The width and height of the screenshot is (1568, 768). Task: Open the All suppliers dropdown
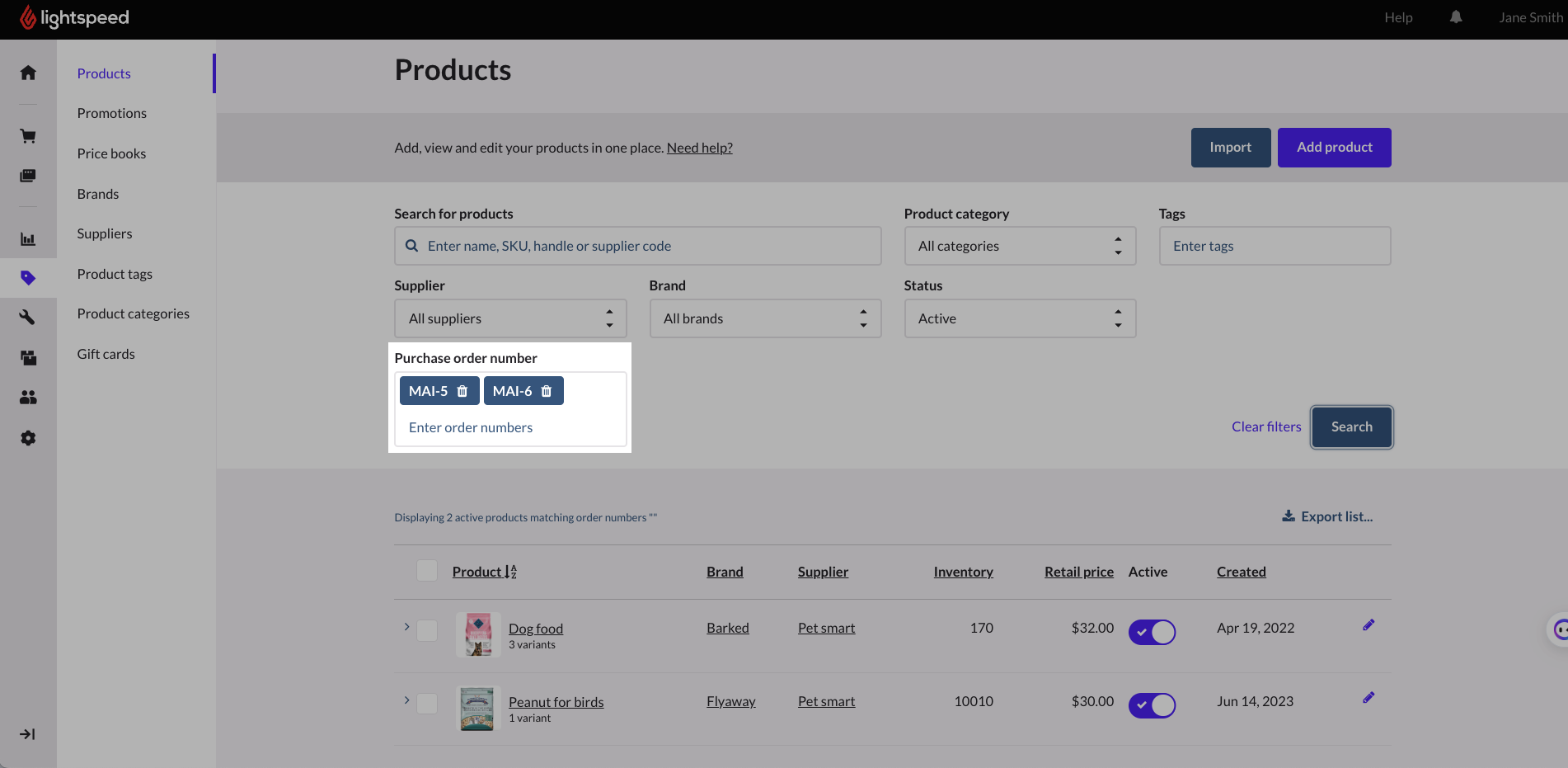pos(510,318)
